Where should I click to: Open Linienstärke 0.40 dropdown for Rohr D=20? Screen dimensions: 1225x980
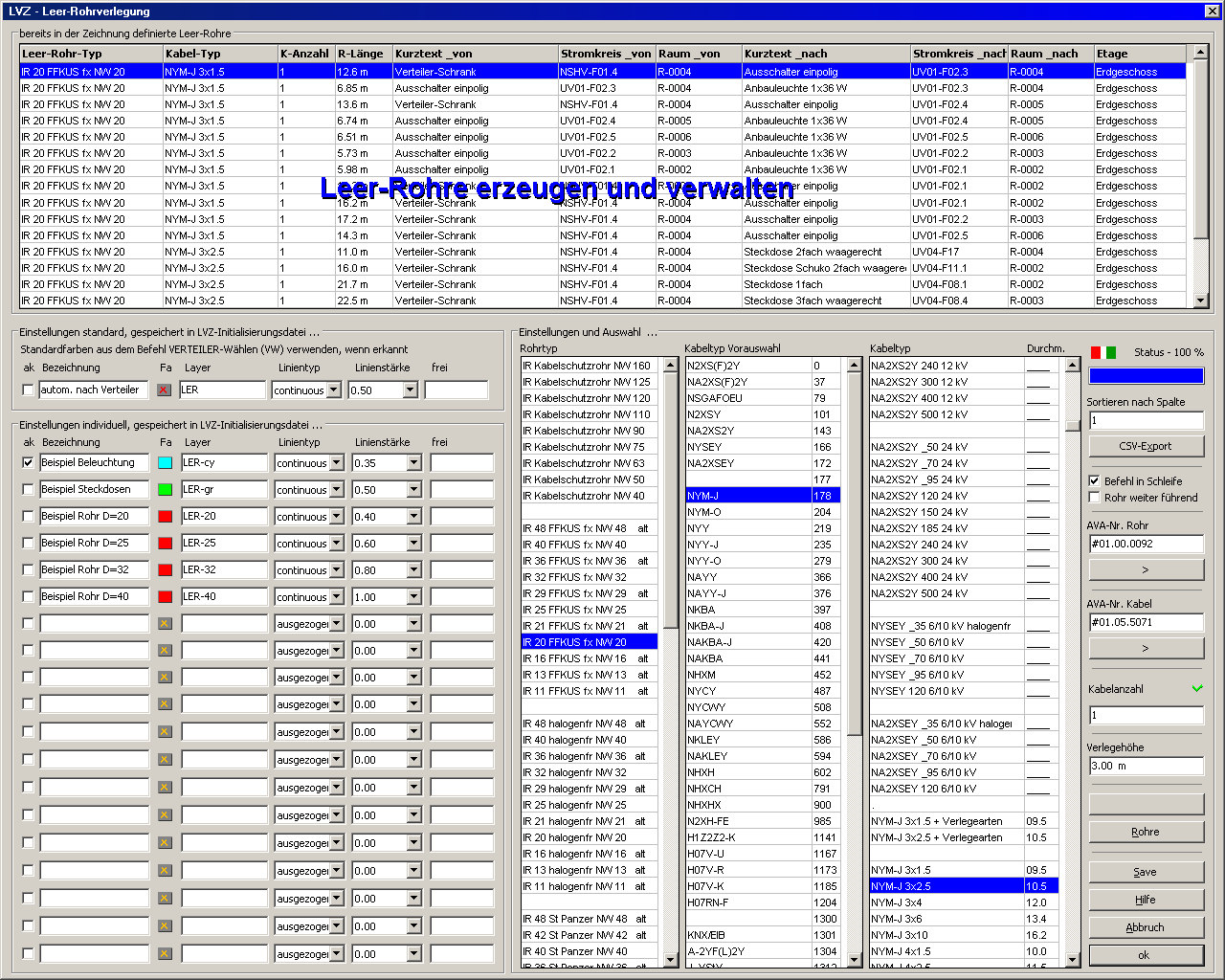tap(413, 517)
